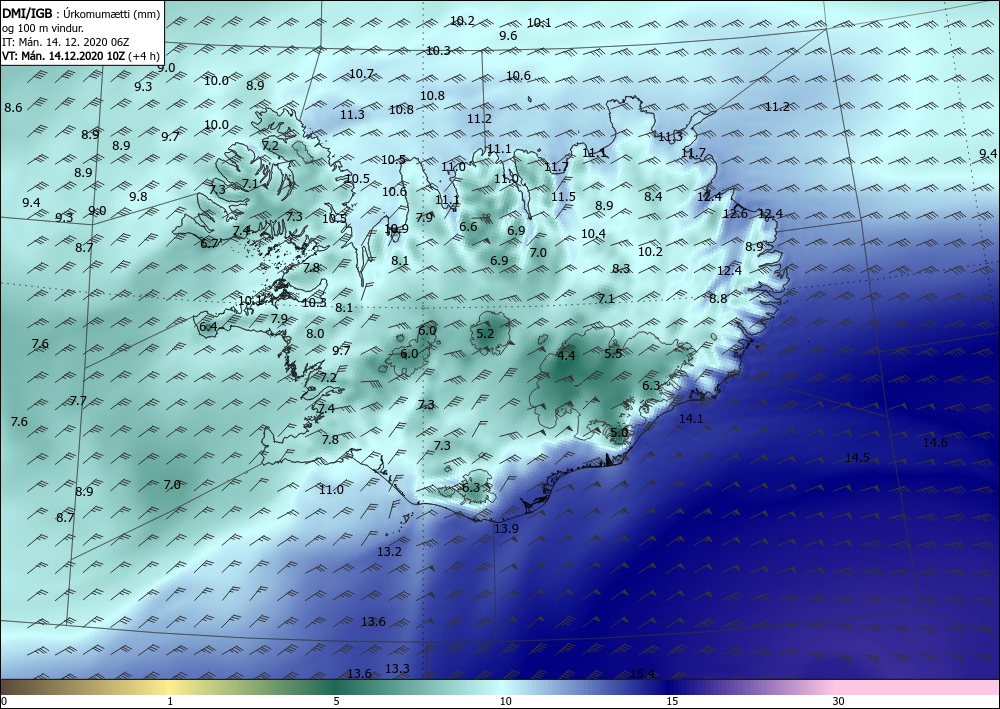This screenshot has width=1000, height=709.
Task: Click the '10' label on the colour scale
Action: [x=505, y=702]
